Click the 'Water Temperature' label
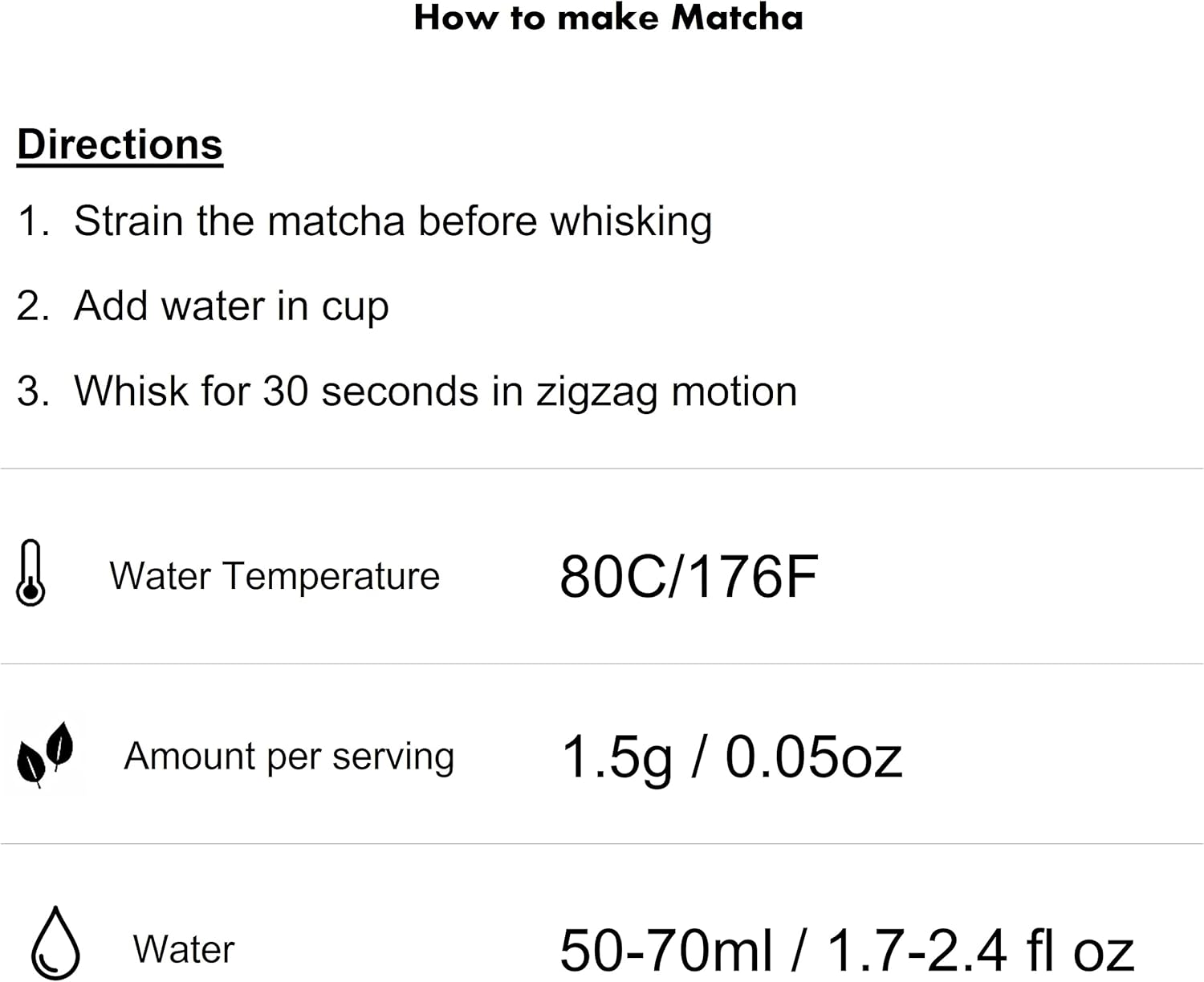 [275, 576]
